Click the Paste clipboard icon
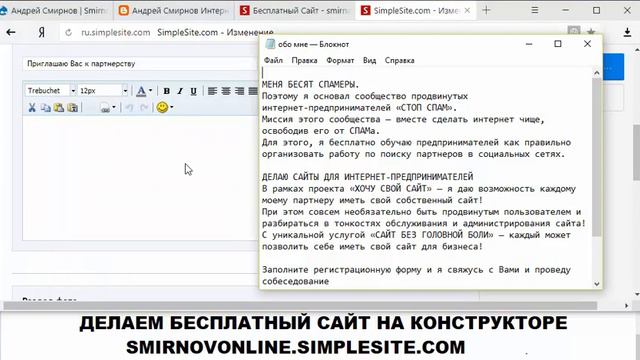640x360 pixels. coord(59,108)
